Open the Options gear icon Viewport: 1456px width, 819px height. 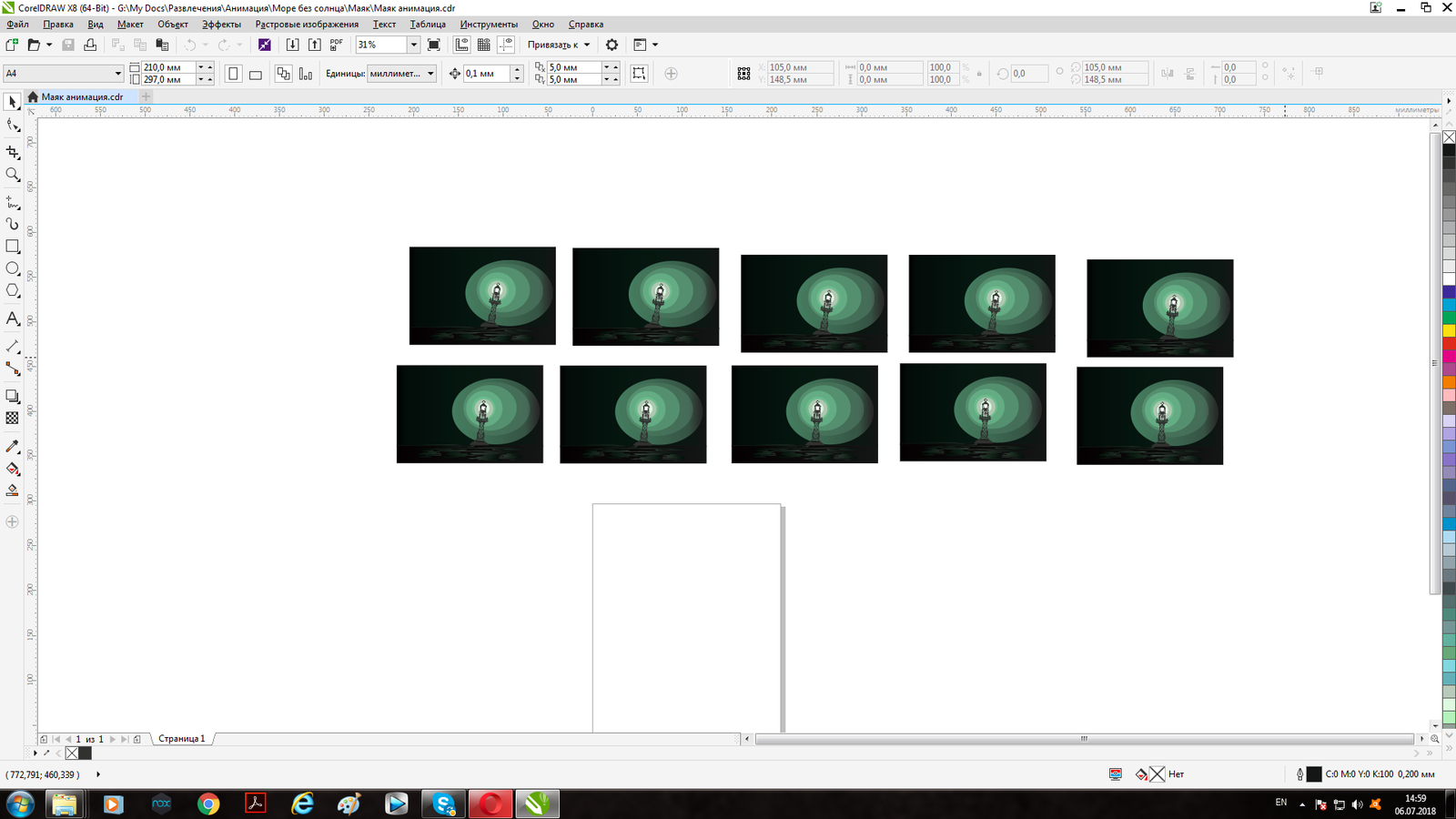(x=612, y=45)
